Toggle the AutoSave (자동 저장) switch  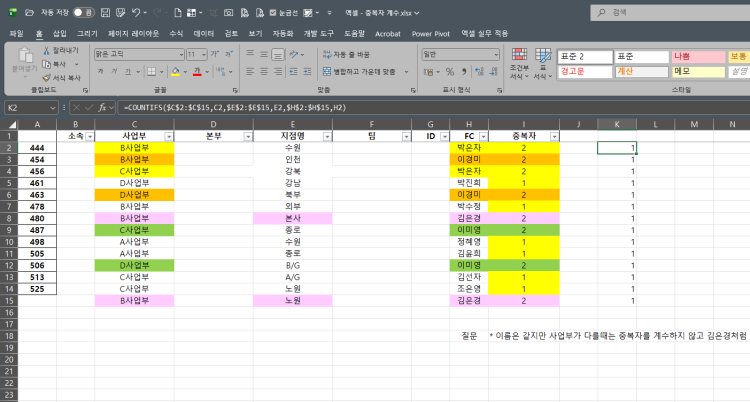(x=83, y=13)
